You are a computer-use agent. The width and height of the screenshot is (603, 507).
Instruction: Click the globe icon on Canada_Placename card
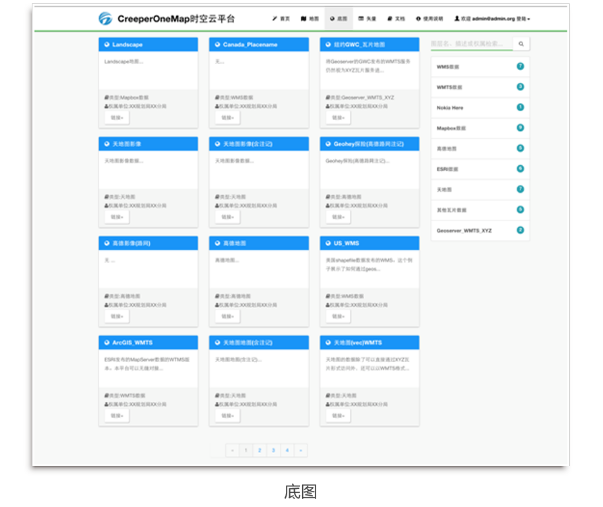[x=217, y=45]
